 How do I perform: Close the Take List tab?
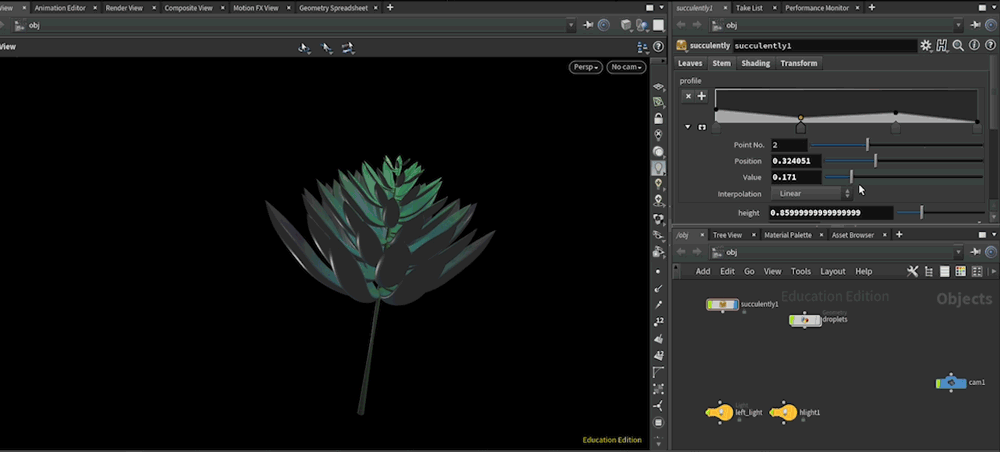(x=774, y=8)
